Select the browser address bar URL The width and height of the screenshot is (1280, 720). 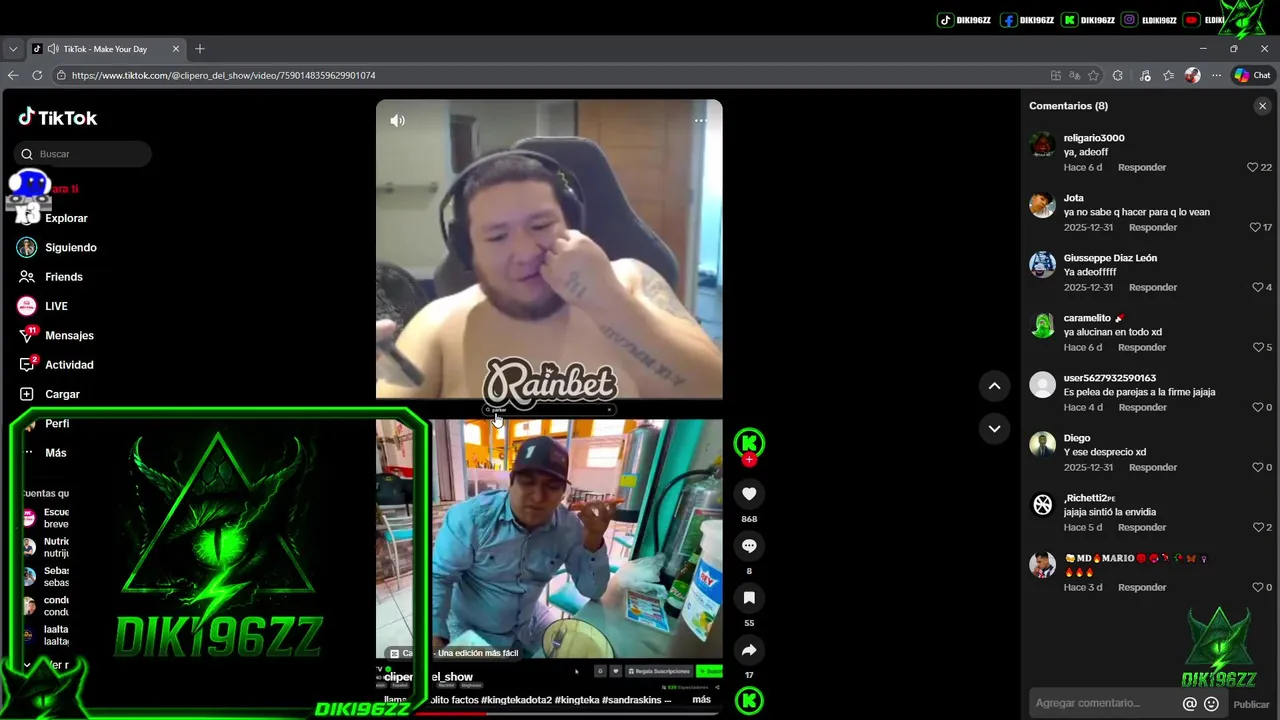pyautogui.click(x=223, y=75)
